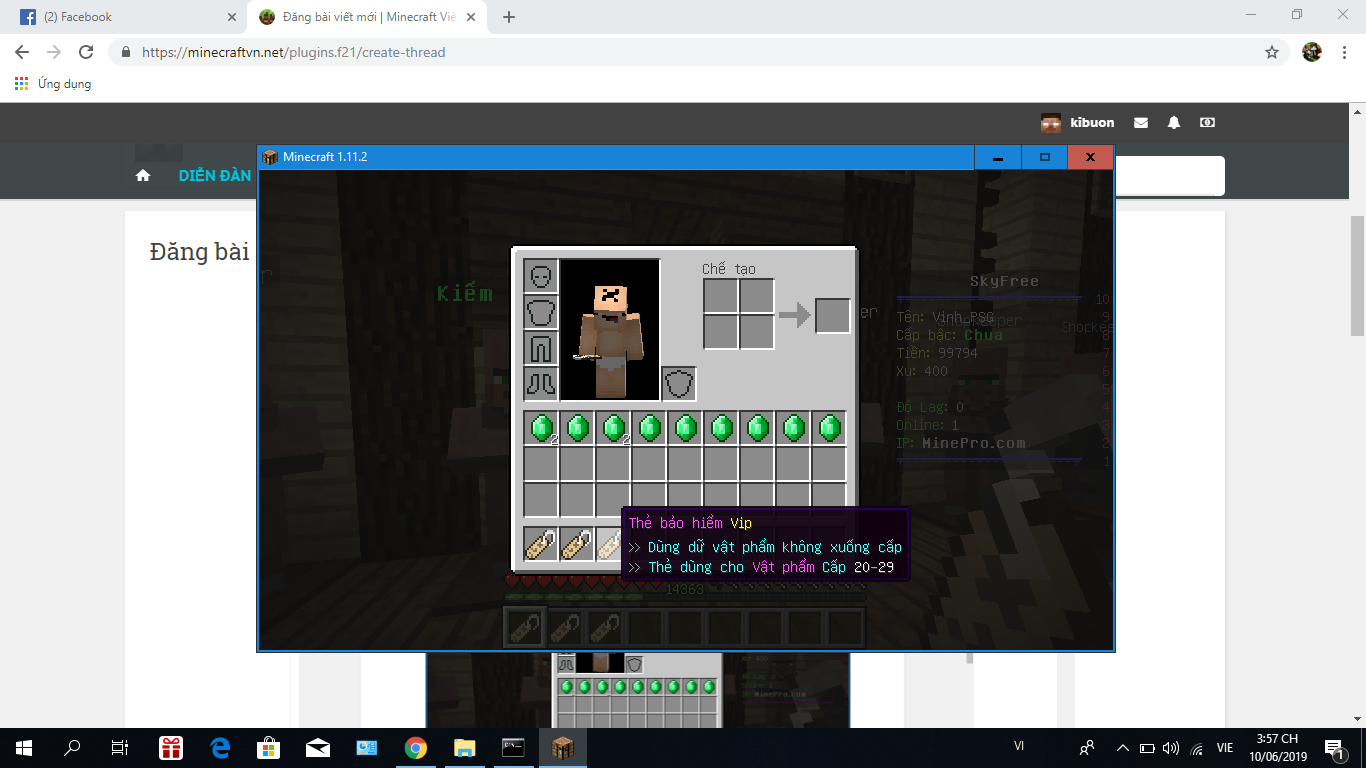Viewport: 1366px width, 768px height.
Task: Open a new browser tab
Action: click(509, 17)
